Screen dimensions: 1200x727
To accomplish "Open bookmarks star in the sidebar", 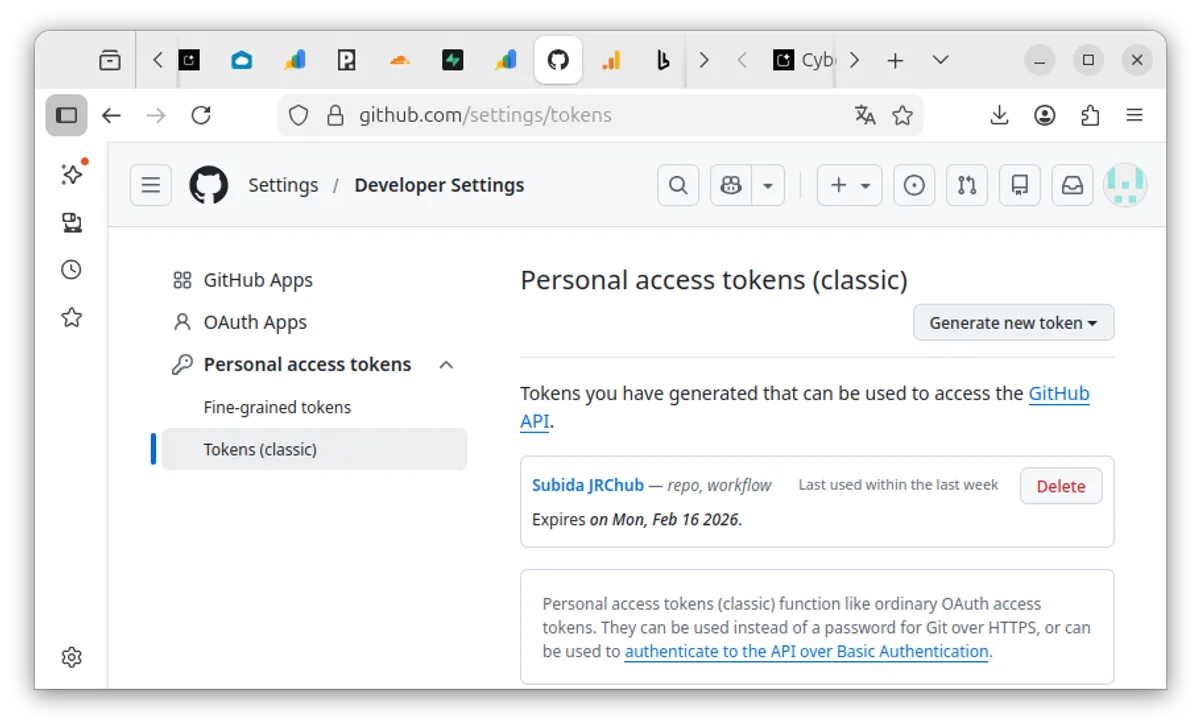I will pyautogui.click(x=72, y=318).
